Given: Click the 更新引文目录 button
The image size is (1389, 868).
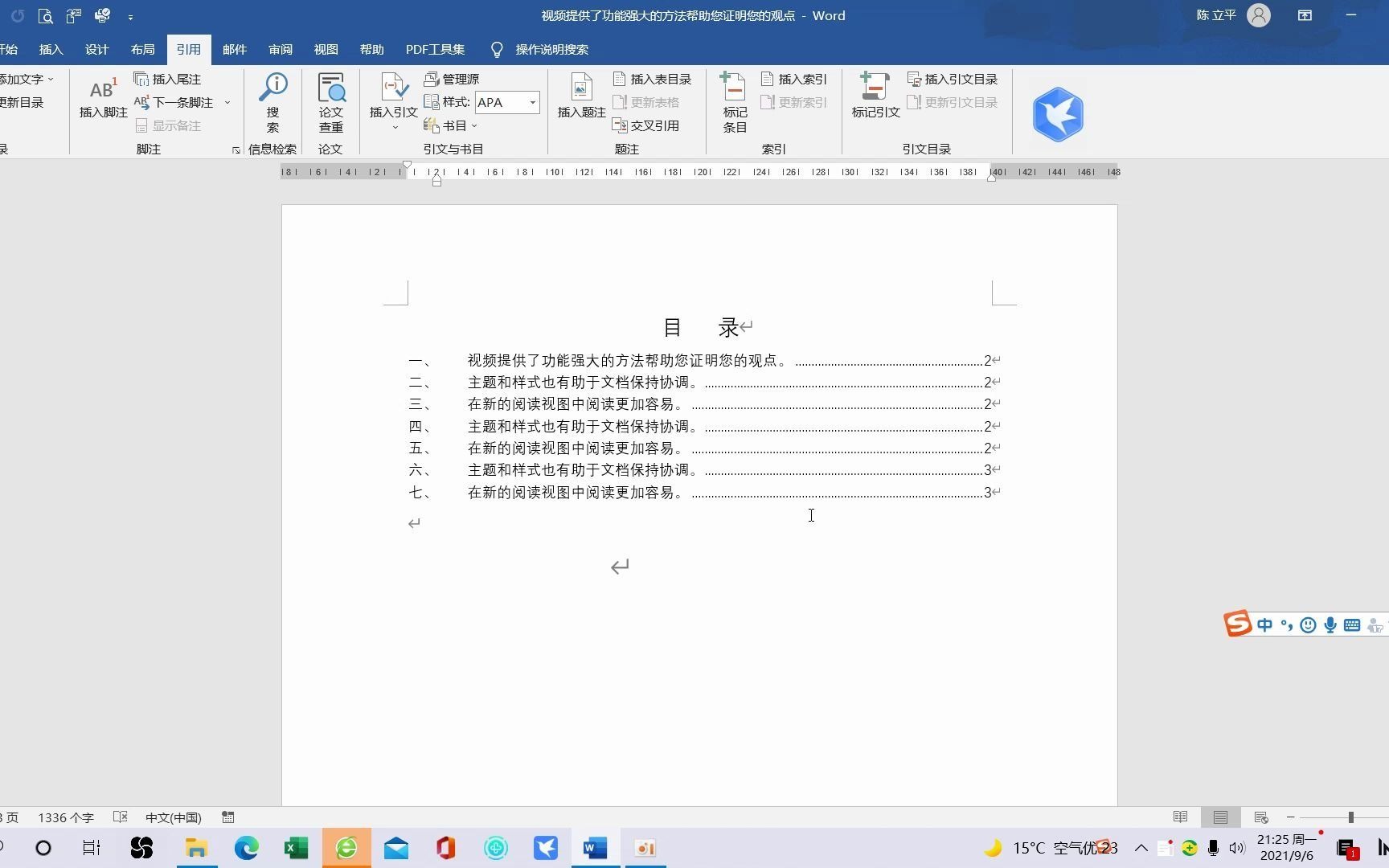Looking at the screenshot, I should [x=953, y=102].
